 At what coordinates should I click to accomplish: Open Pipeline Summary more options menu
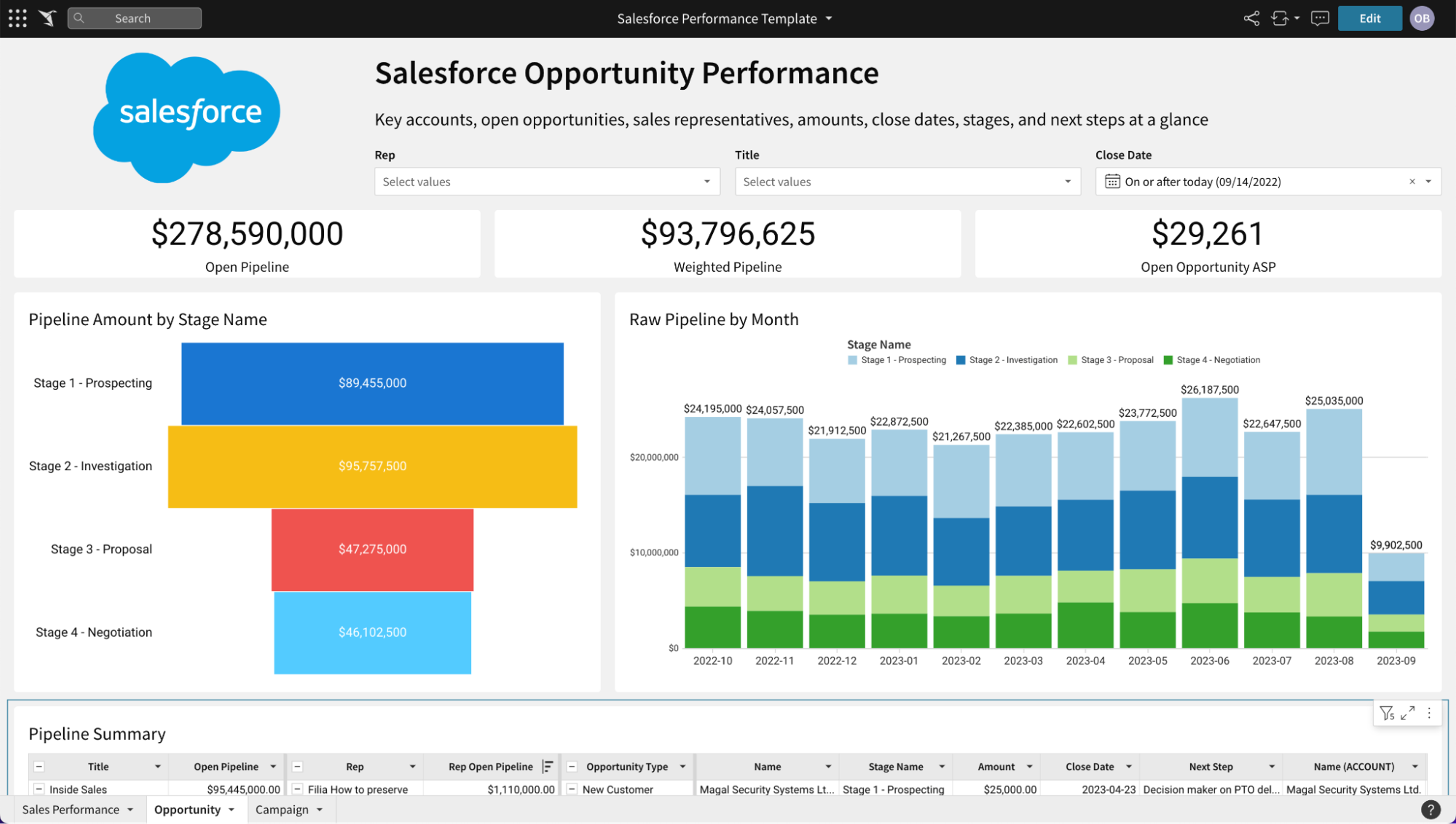pos(1429,713)
